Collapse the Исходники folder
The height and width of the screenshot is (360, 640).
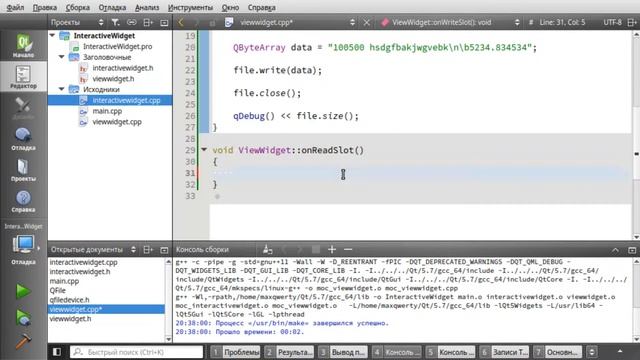(61, 89)
